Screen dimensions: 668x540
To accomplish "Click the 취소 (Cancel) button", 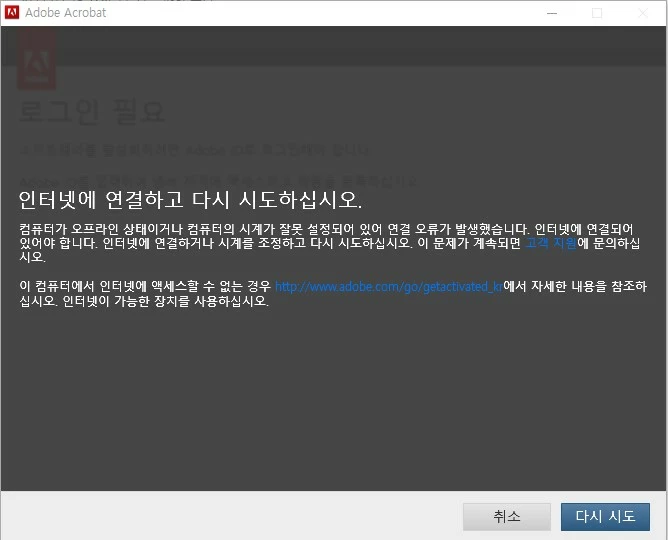I will pos(507,517).
